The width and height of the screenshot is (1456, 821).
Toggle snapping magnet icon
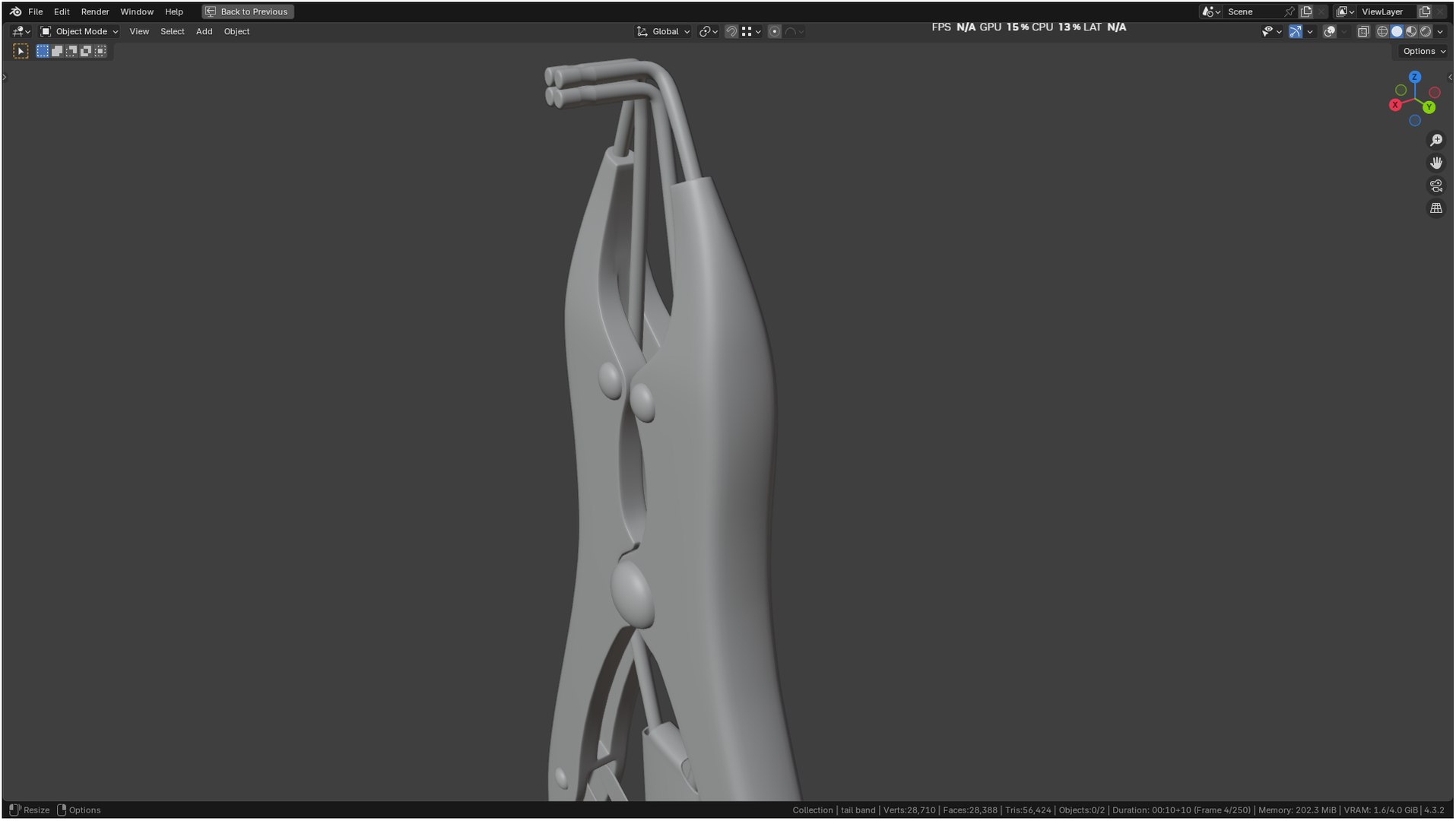click(731, 31)
